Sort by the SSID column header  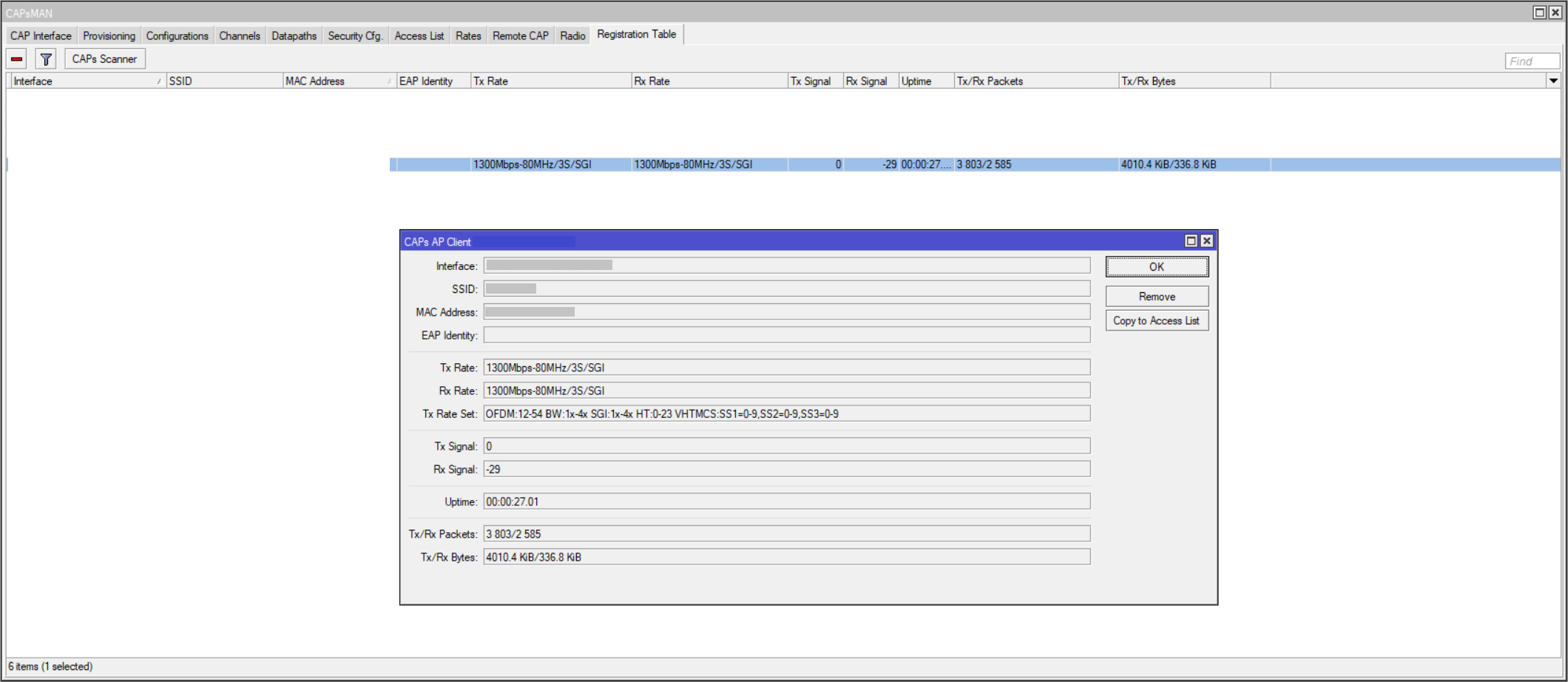225,81
